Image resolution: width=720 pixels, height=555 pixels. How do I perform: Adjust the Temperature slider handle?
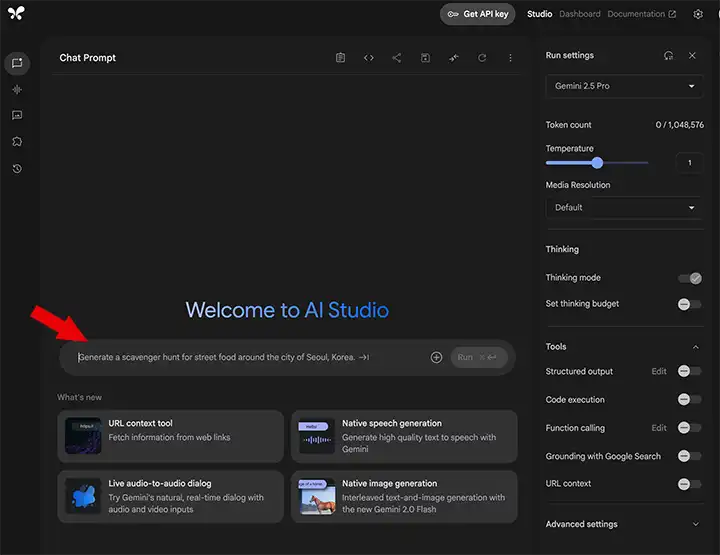point(597,163)
